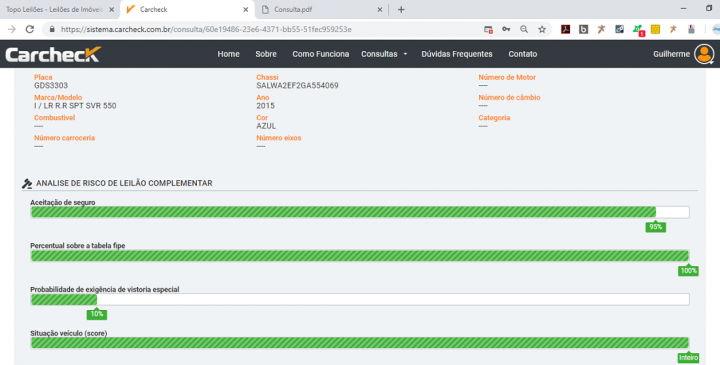Click the 95% badge

[655, 227]
